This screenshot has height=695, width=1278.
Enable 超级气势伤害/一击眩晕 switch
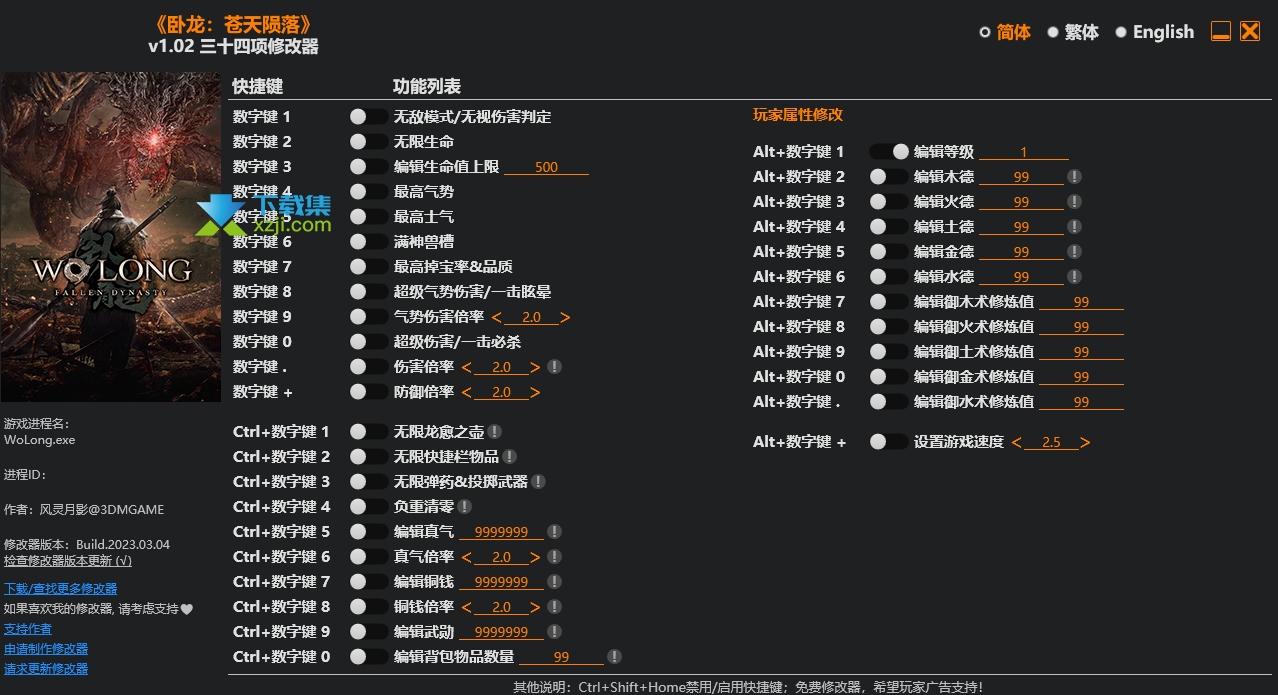click(369, 292)
